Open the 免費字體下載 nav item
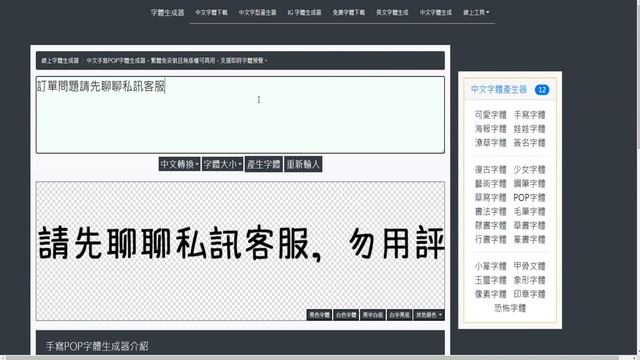The height and width of the screenshot is (360, 640). (349, 12)
